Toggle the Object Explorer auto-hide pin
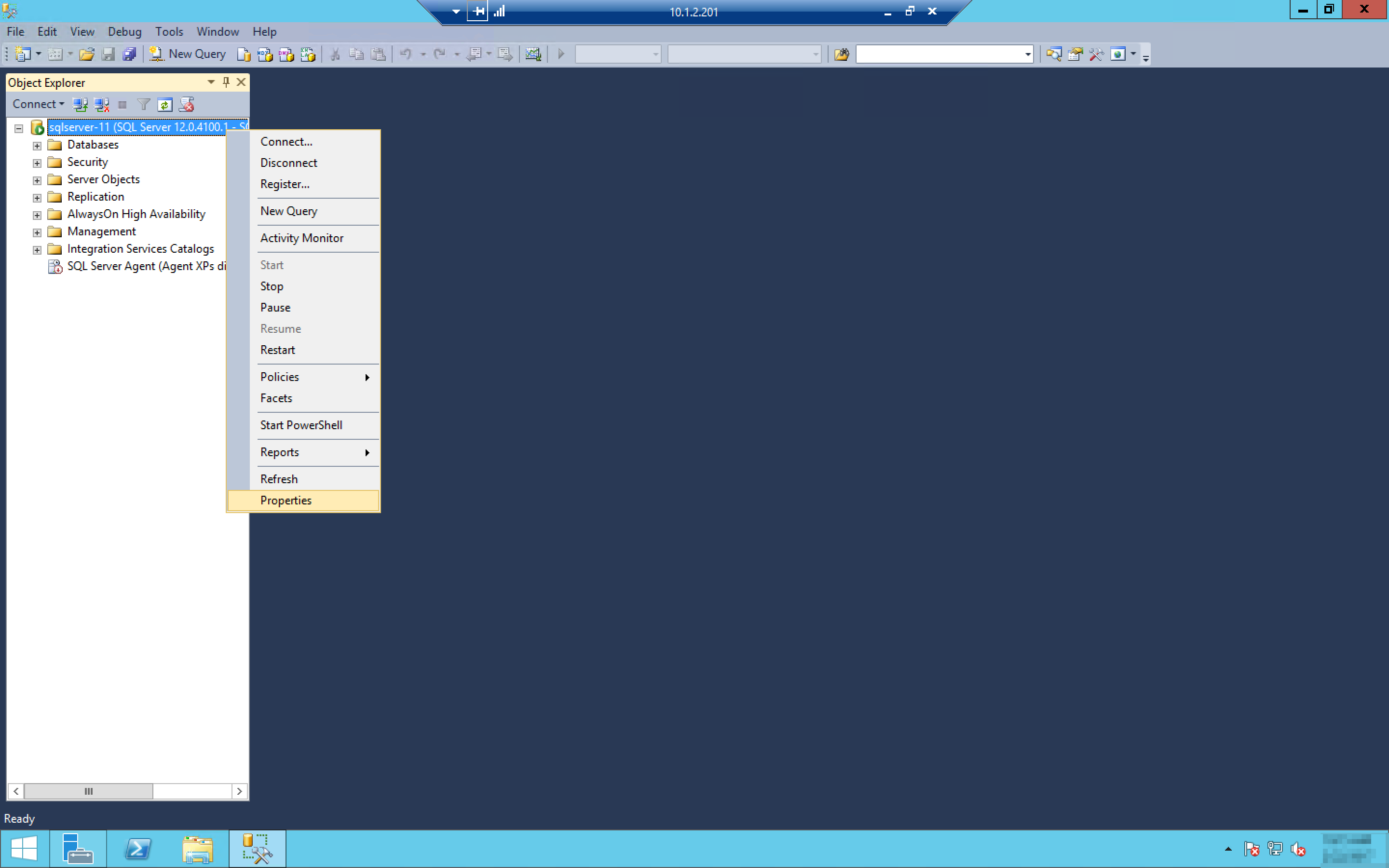The height and width of the screenshot is (868, 1389). point(226,82)
